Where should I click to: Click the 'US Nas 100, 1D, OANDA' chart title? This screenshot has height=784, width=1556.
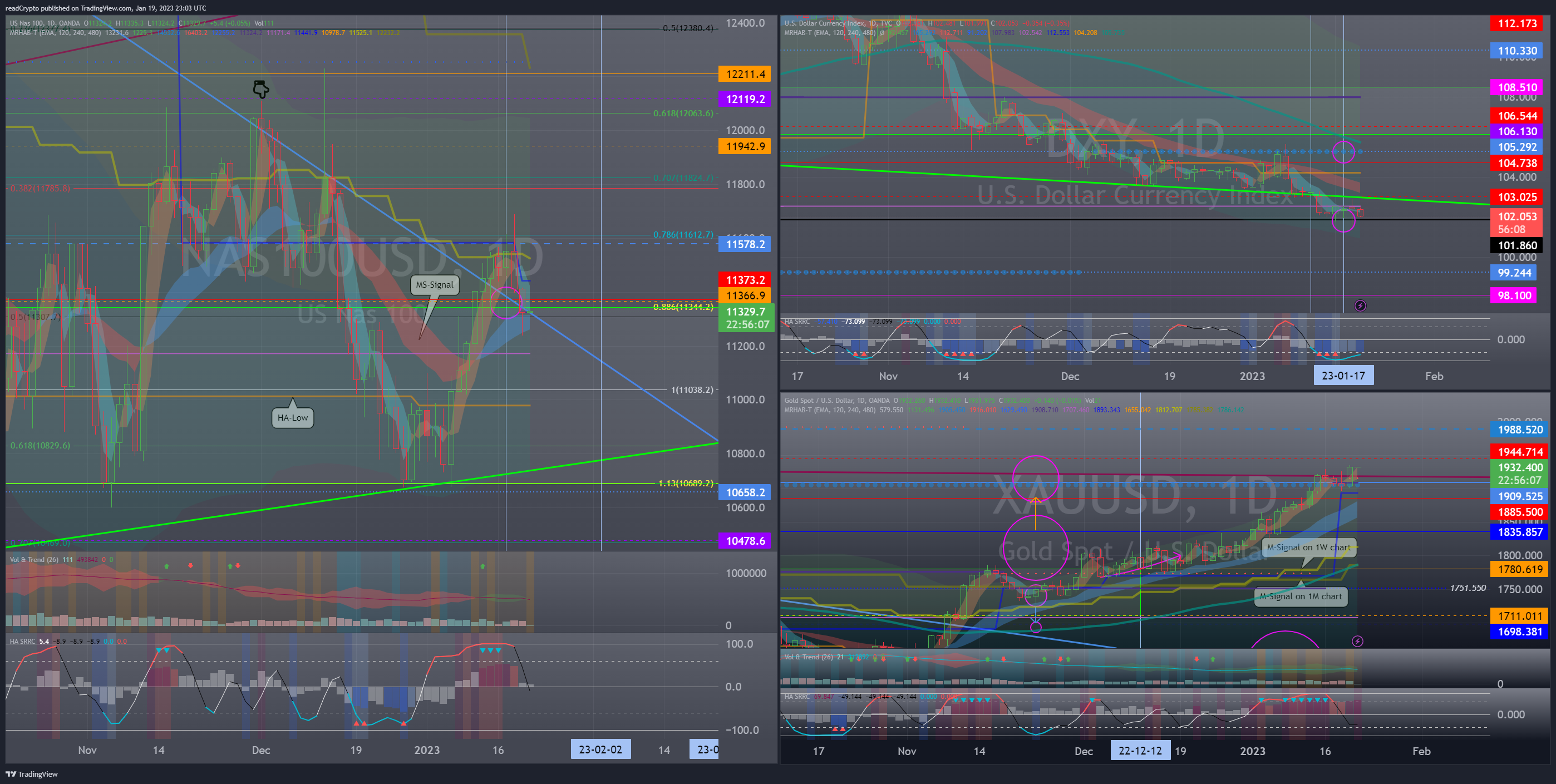(45, 23)
